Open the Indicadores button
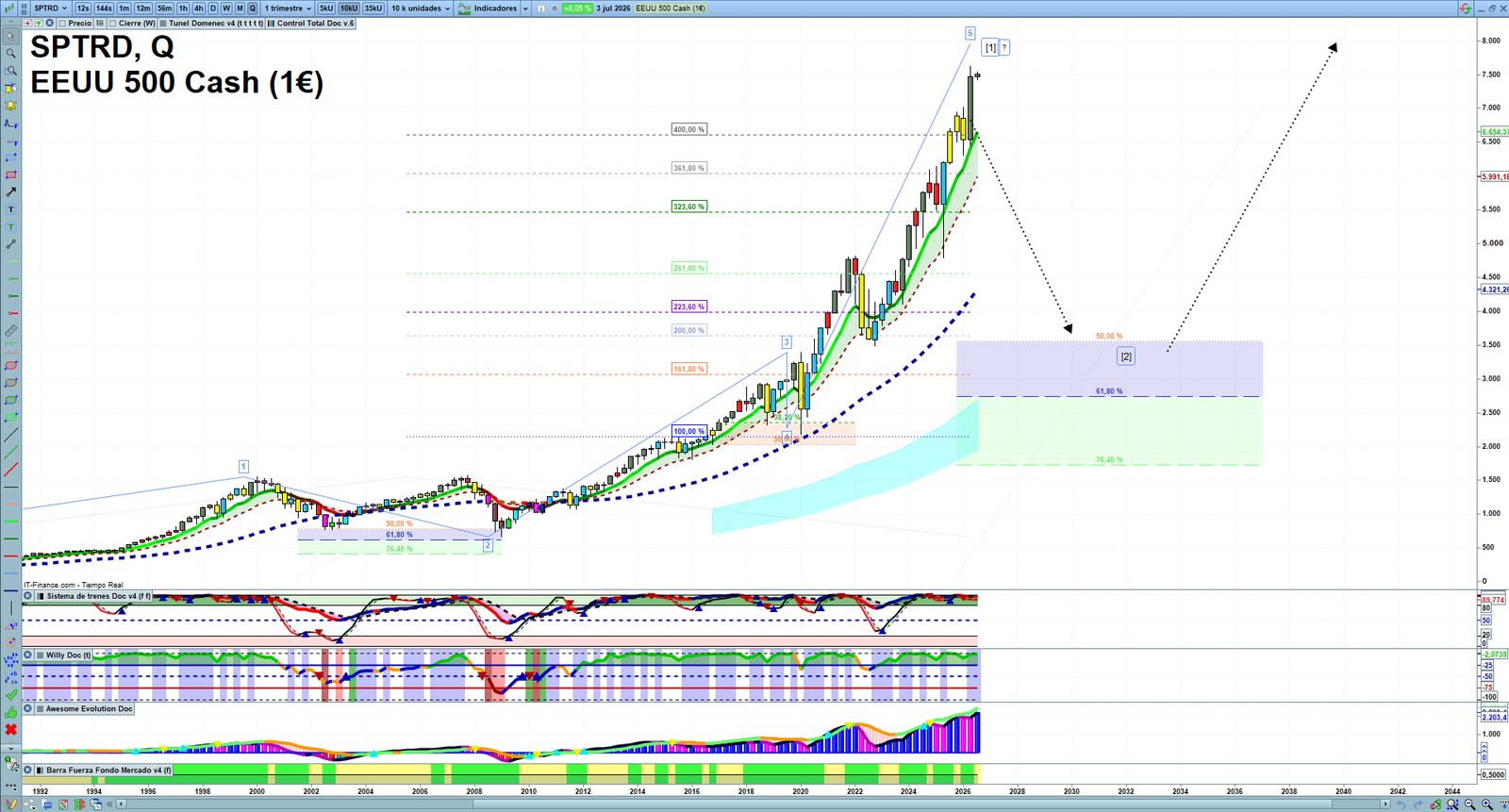The width and height of the screenshot is (1509, 812). [x=488, y=8]
